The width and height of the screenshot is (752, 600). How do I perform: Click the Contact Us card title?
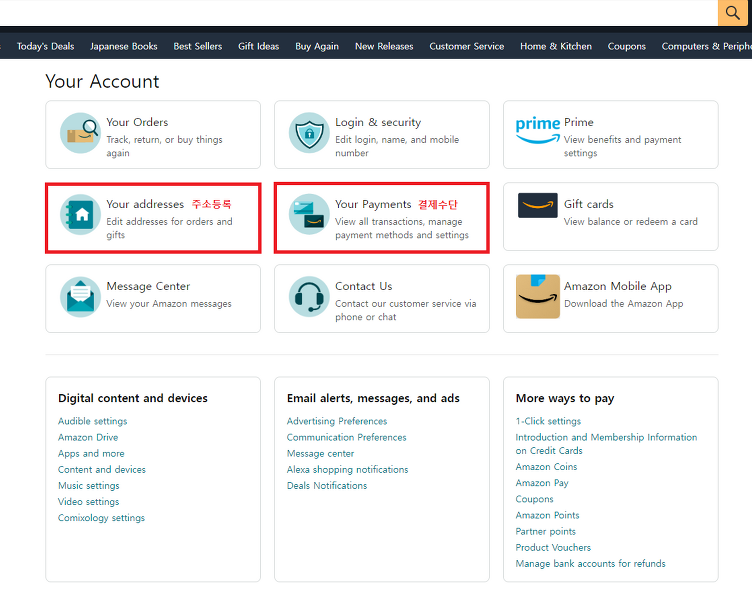364,286
